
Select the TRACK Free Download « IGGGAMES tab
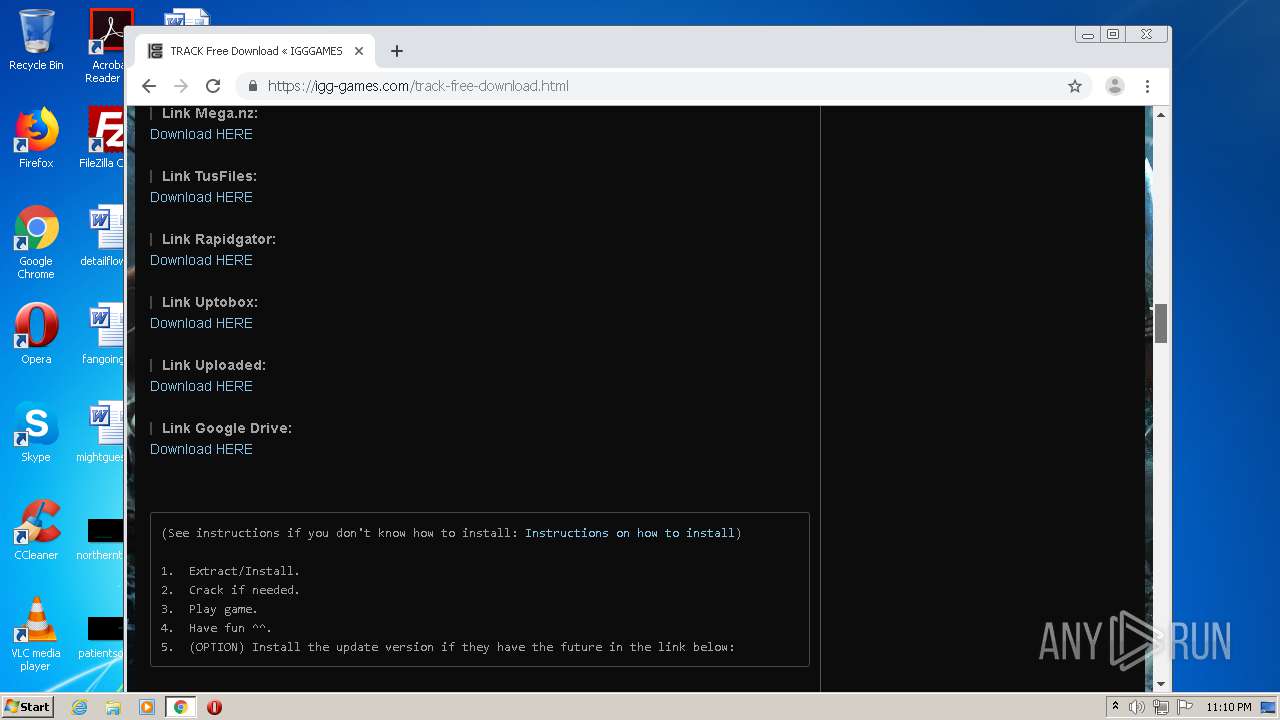tap(256, 51)
